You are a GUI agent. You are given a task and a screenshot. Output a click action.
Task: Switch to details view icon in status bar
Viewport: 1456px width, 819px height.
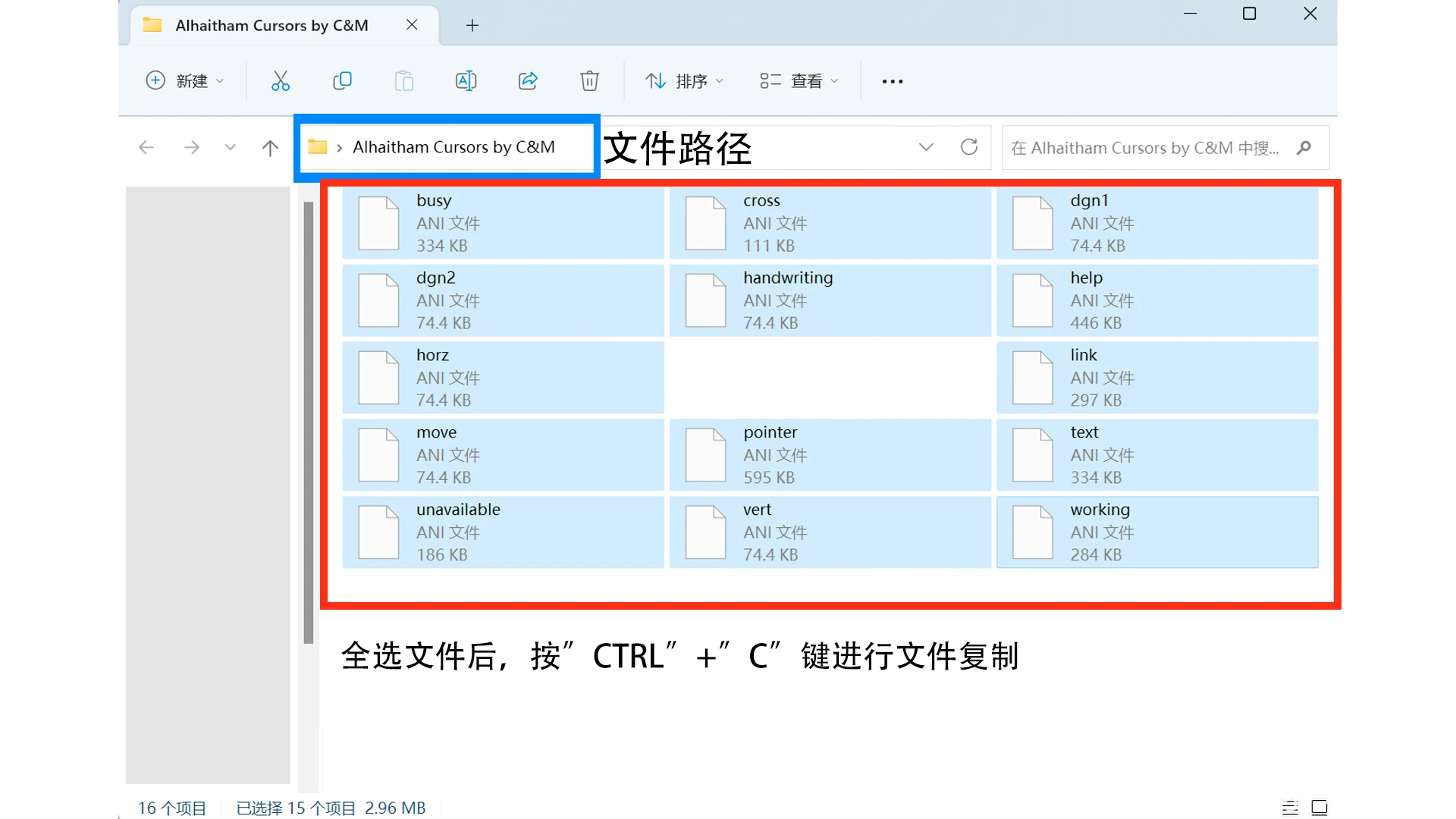pos(1289,808)
